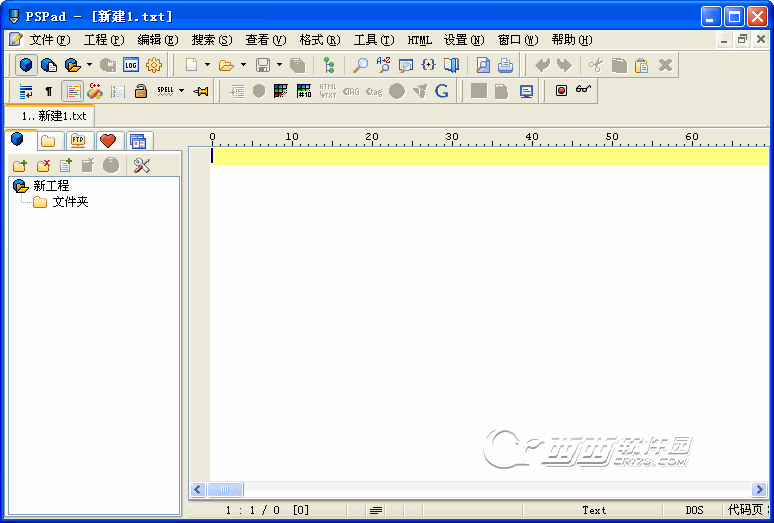774x523 pixels.
Task: Click inside the yellow highlighted editor line
Action: click(x=480, y=156)
